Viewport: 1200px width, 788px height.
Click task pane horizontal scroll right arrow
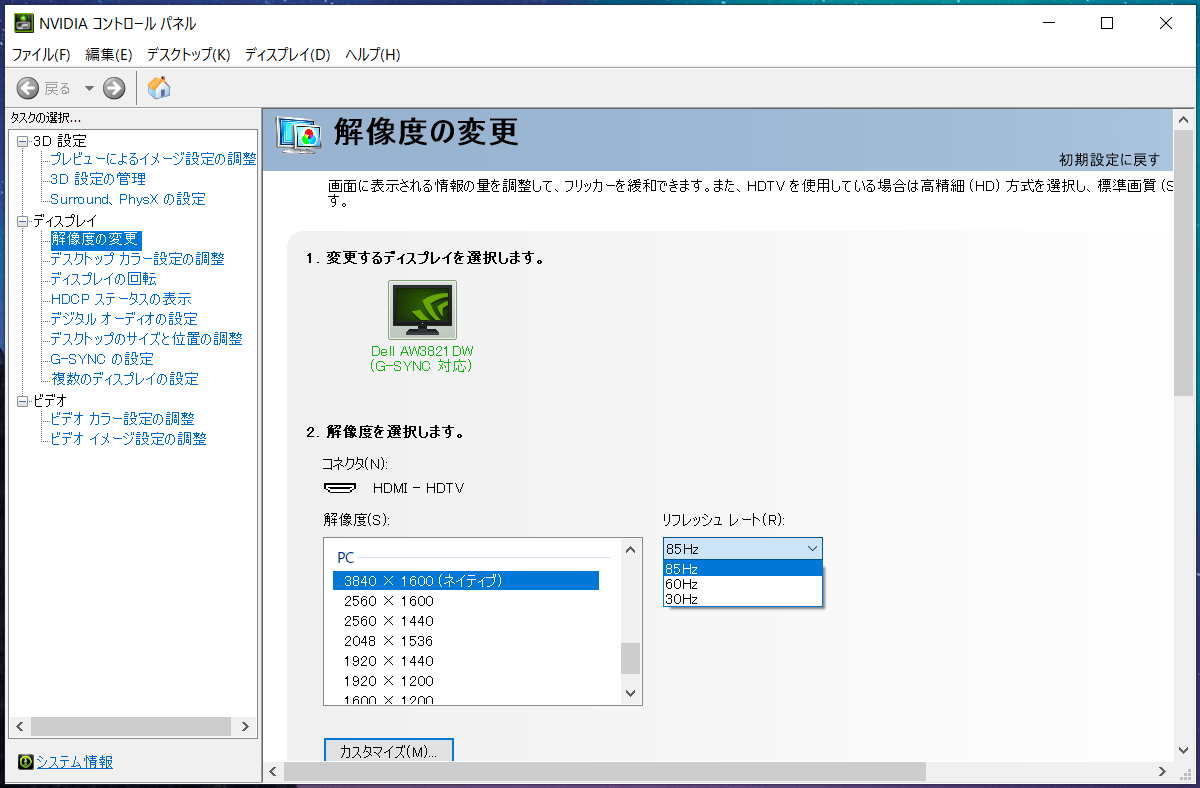pyautogui.click(x=246, y=727)
